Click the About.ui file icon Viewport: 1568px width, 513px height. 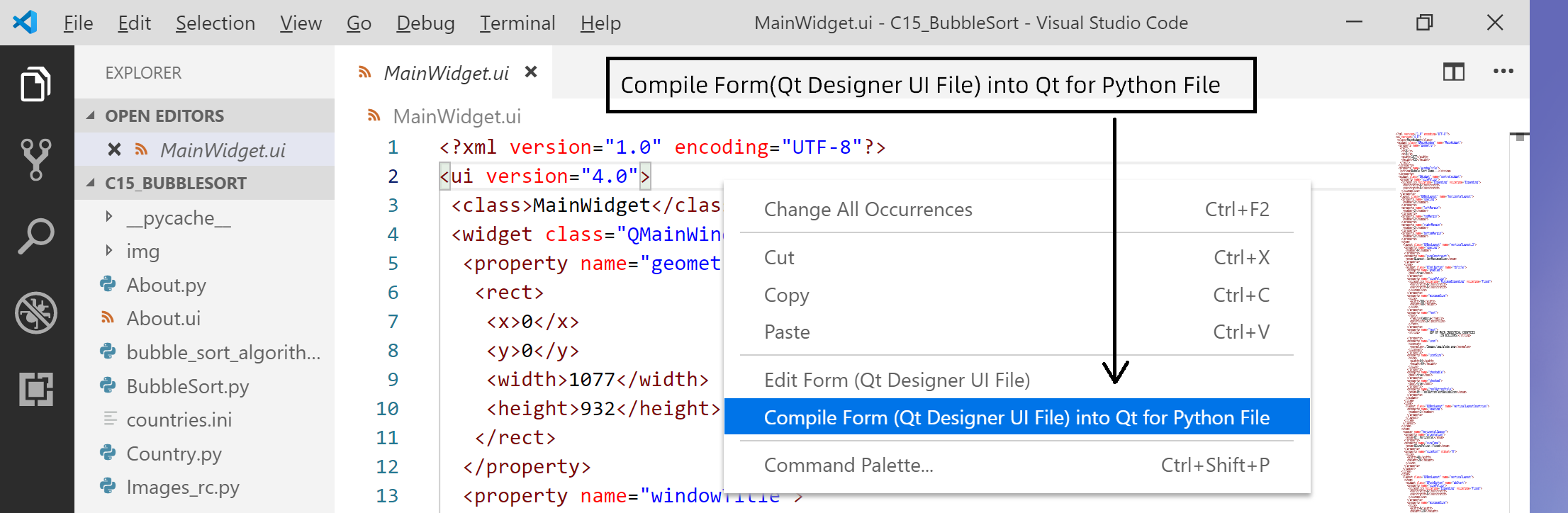[x=108, y=317]
